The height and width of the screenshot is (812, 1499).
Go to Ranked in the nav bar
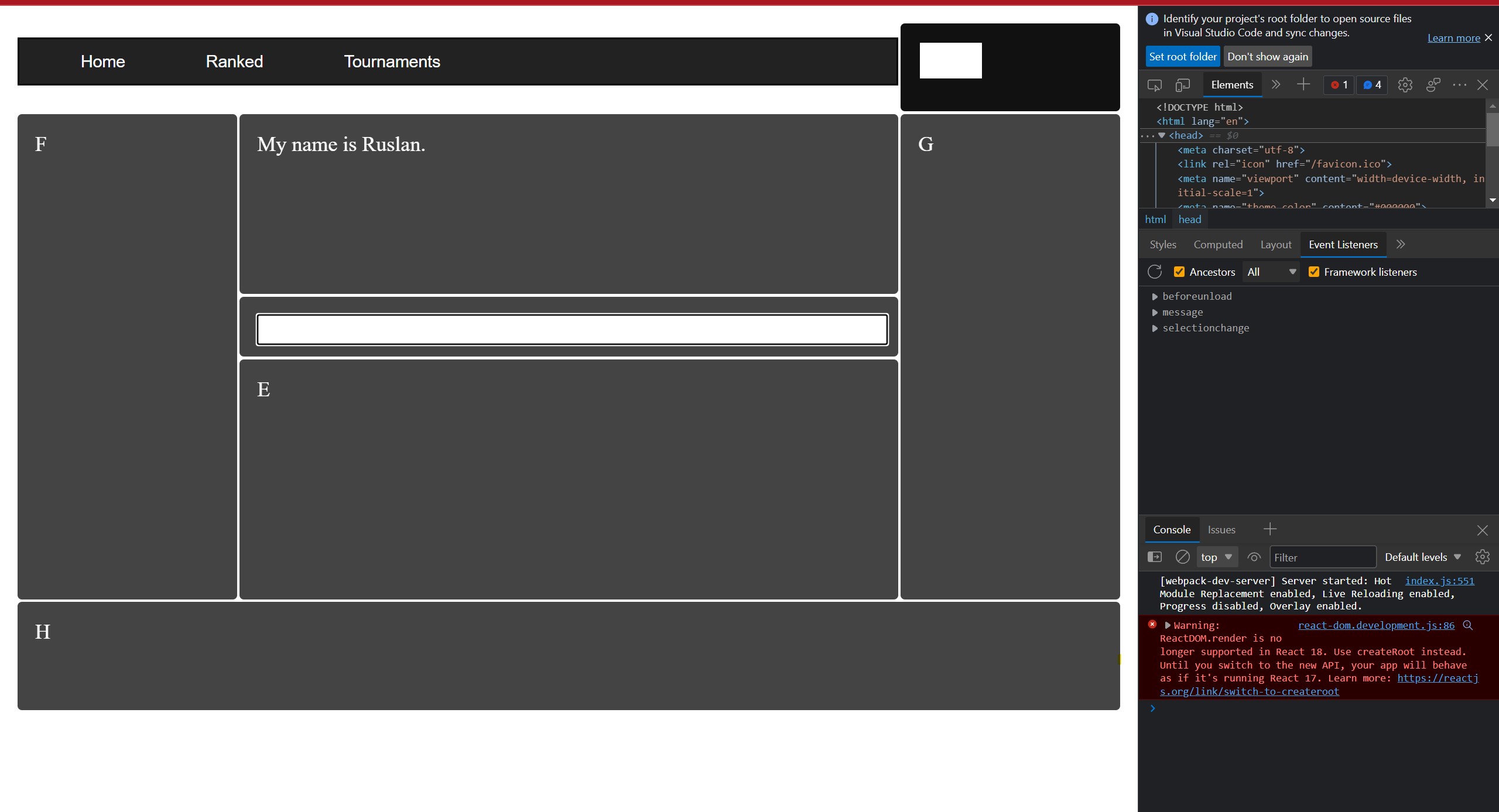pyautogui.click(x=234, y=61)
